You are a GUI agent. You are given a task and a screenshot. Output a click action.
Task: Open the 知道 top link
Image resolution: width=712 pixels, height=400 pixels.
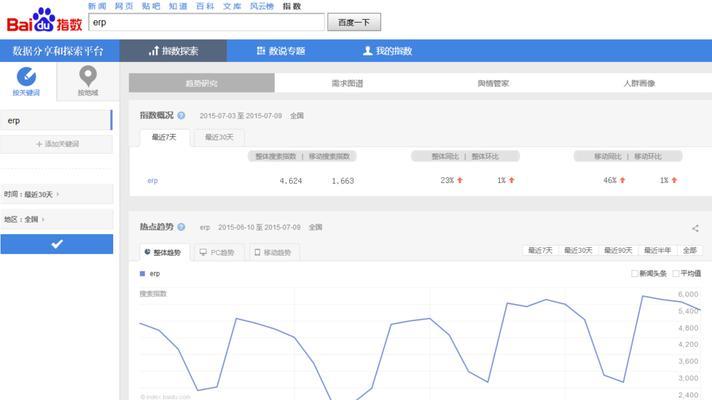point(178,6)
